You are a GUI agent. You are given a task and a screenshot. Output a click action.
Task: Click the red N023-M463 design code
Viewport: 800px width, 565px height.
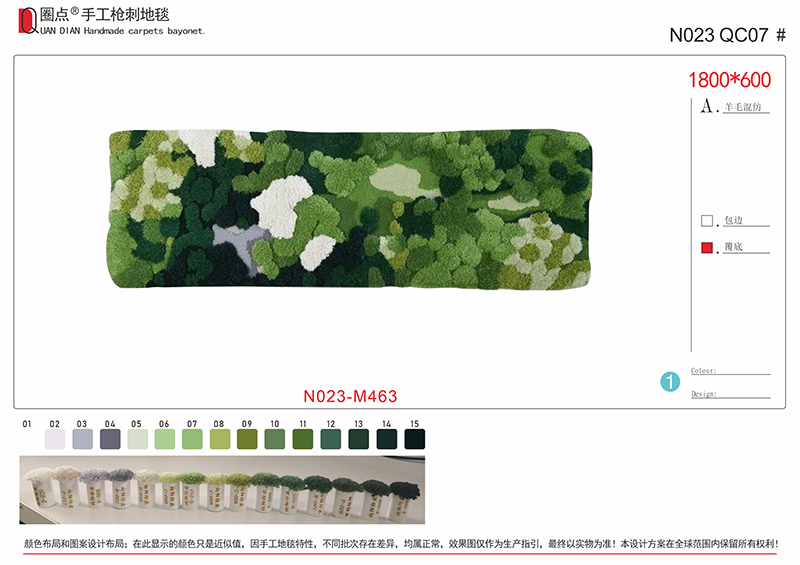pos(350,396)
